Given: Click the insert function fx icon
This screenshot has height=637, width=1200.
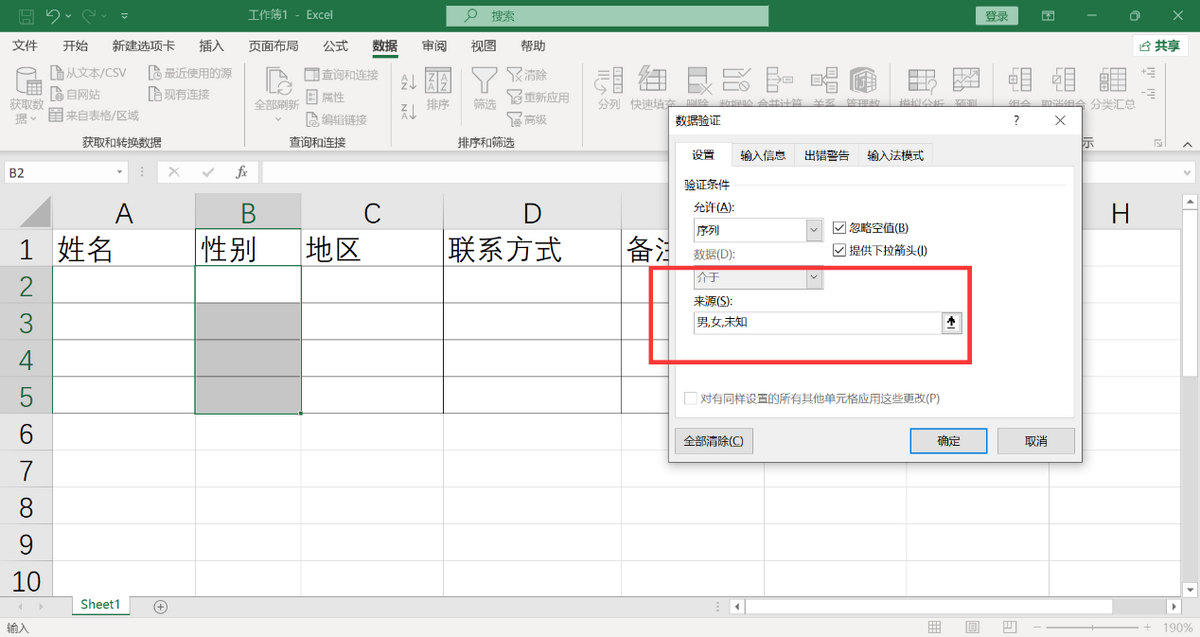Looking at the screenshot, I should (241, 172).
